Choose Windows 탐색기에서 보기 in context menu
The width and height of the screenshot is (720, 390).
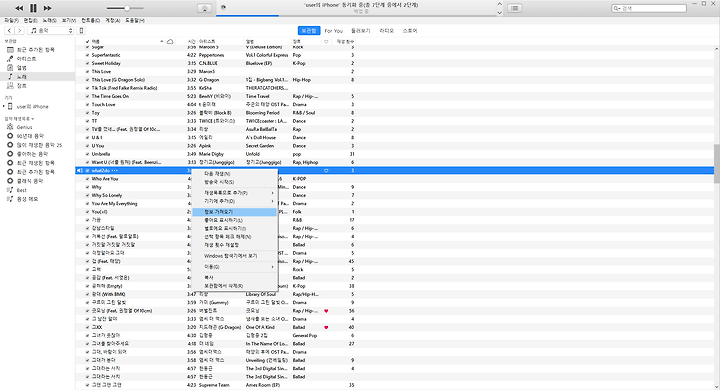click(x=234, y=256)
